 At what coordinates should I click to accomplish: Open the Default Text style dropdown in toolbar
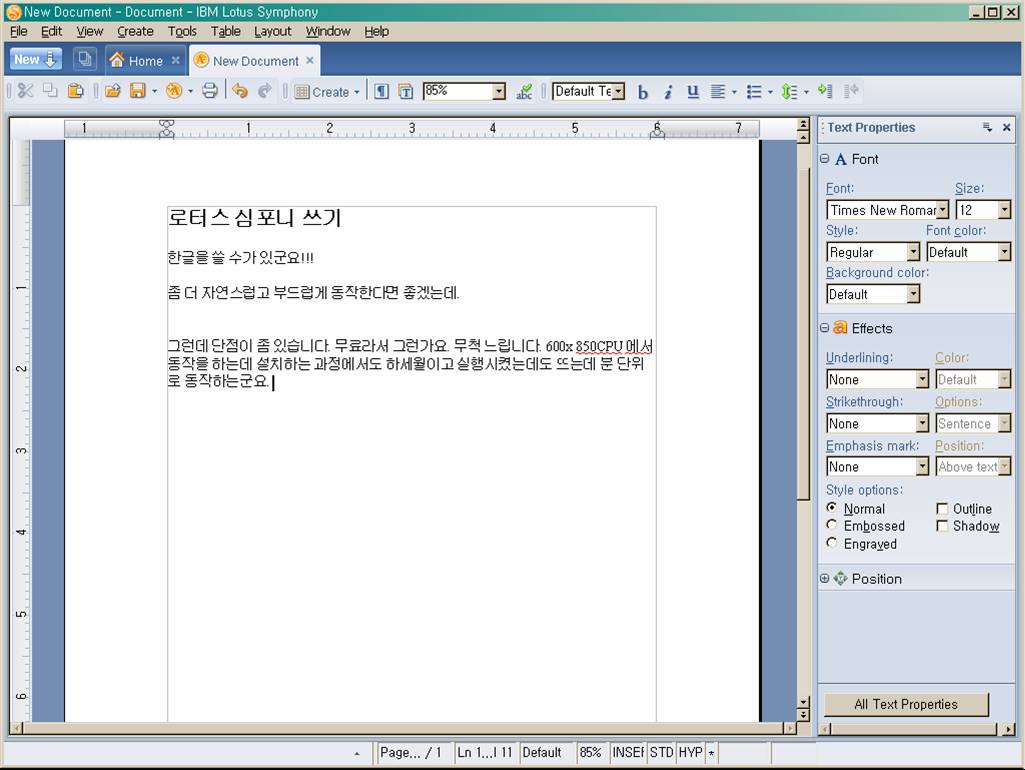click(x=618, y=92)
